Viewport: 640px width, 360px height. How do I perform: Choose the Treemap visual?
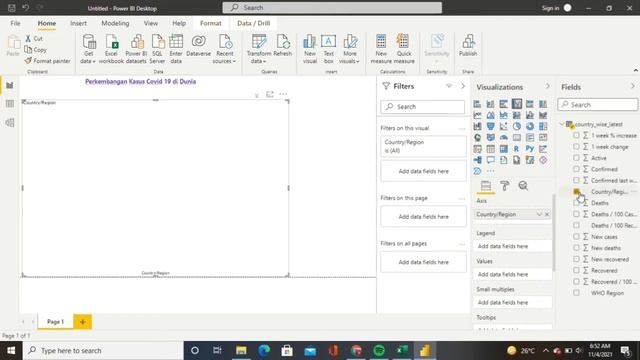pyautogui.click(x=543, y=127)
